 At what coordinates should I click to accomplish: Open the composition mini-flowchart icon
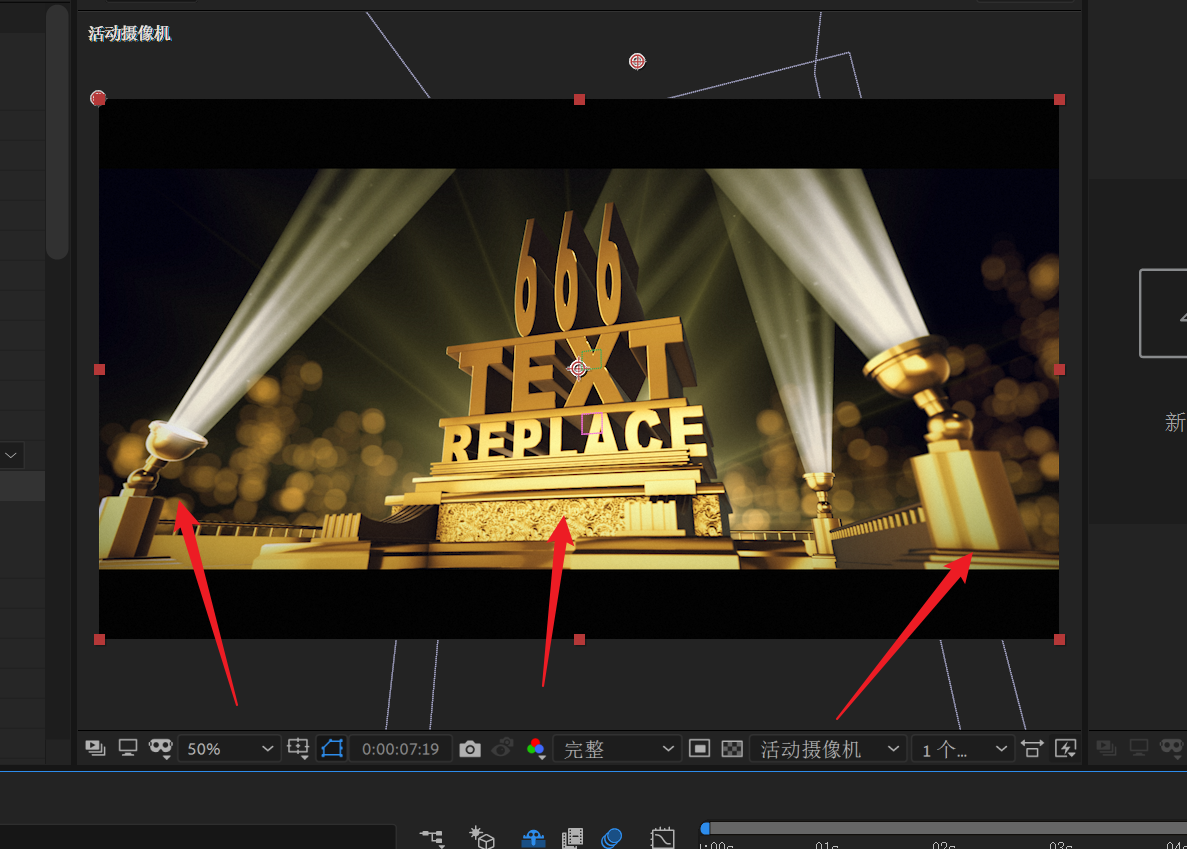point(431,838)
